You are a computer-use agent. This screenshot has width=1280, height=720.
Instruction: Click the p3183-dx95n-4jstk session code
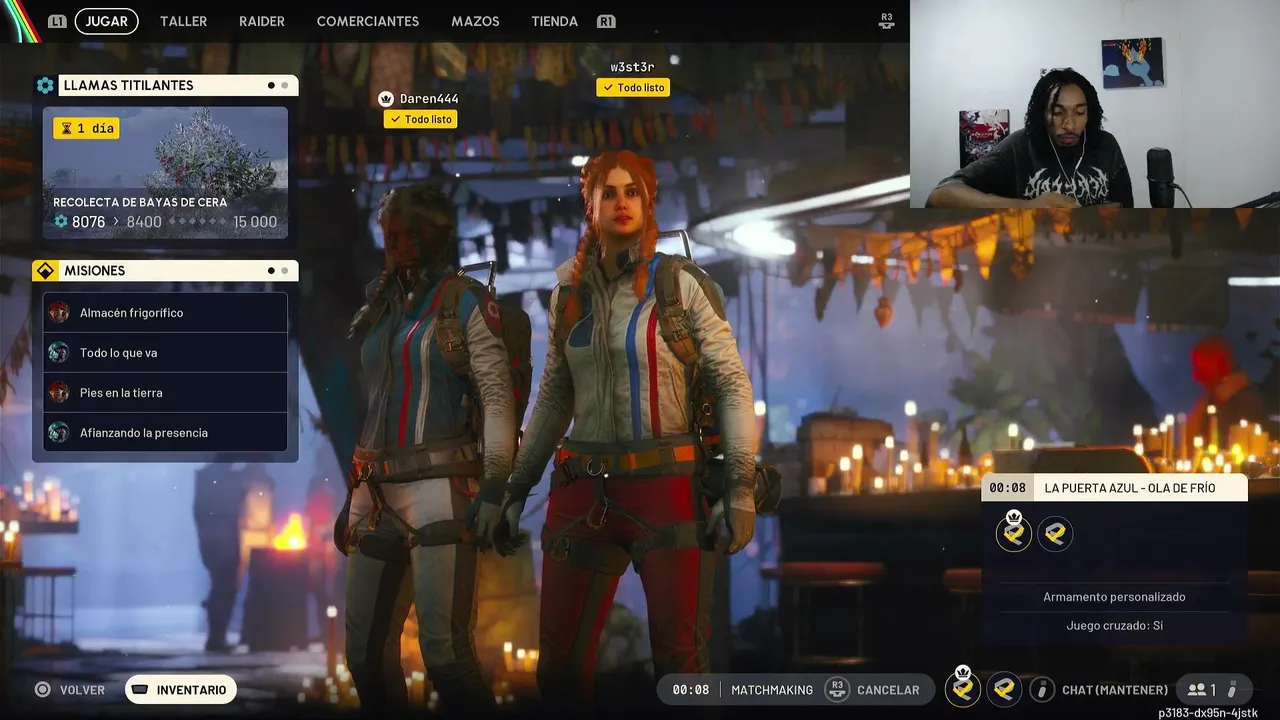tap(1208, 713)
